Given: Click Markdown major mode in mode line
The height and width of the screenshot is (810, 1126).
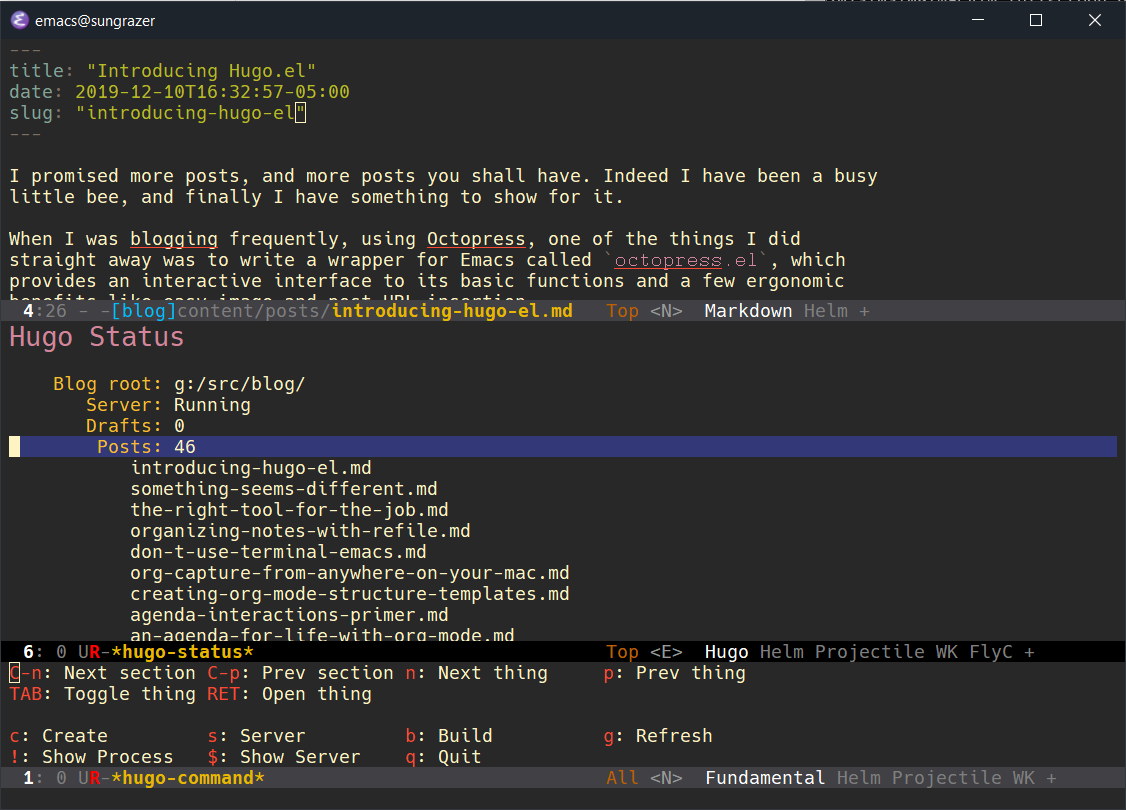Looking at the screenshot, I should tap(748, 311).
